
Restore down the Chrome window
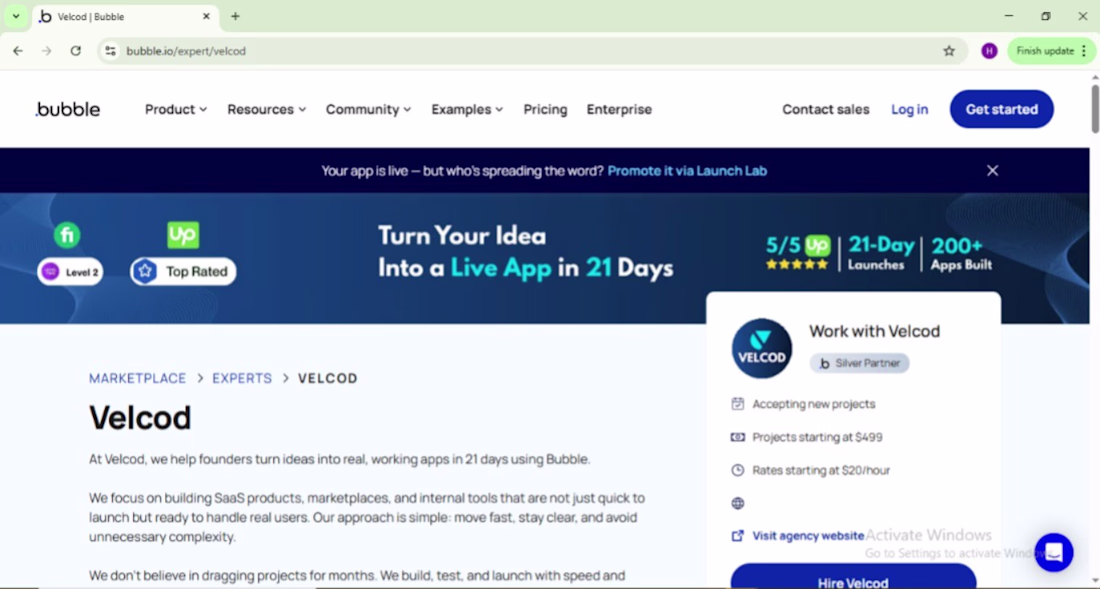pos(1045,16)
